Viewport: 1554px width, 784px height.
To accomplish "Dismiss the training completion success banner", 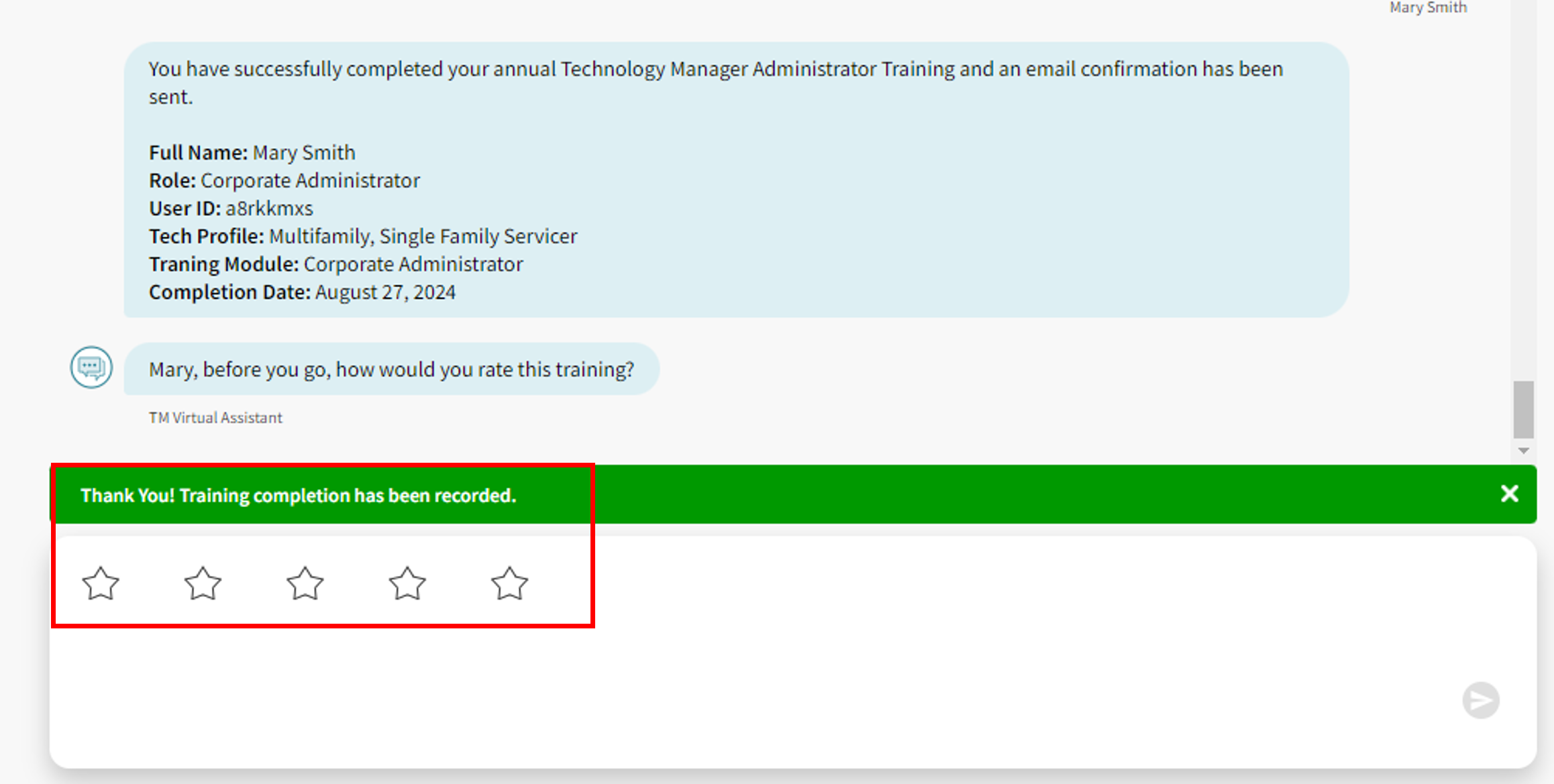I will tap(1509, 494).
